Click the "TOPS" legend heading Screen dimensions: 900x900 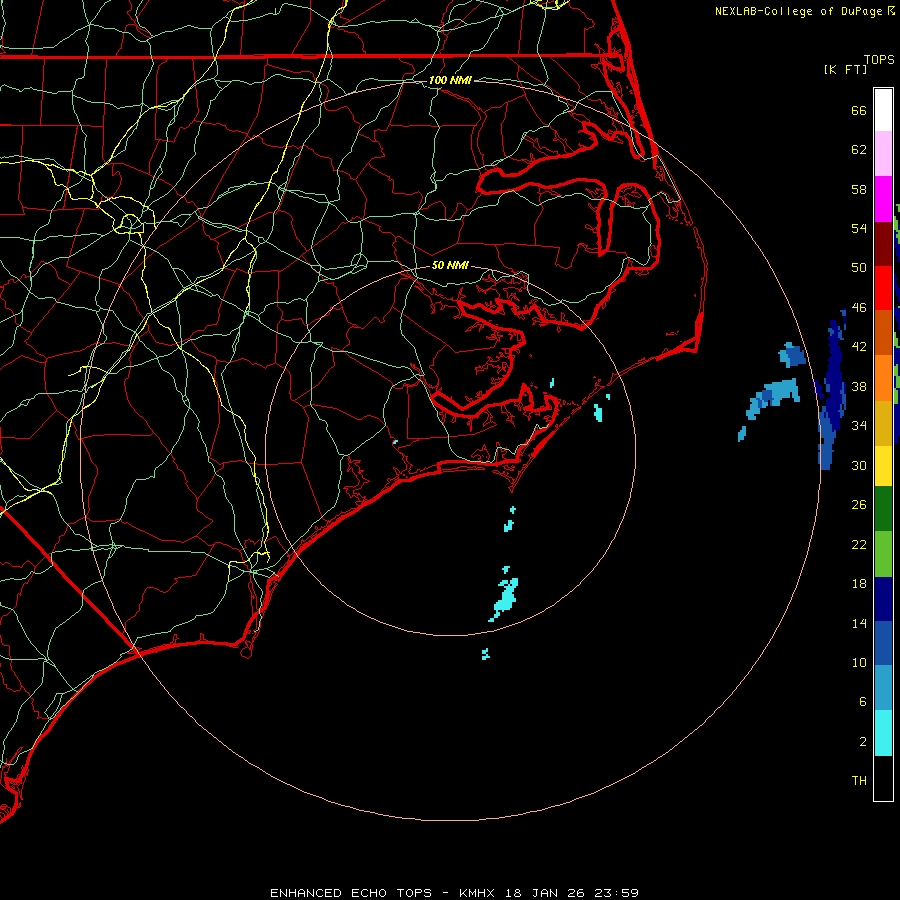coord(879,59)
